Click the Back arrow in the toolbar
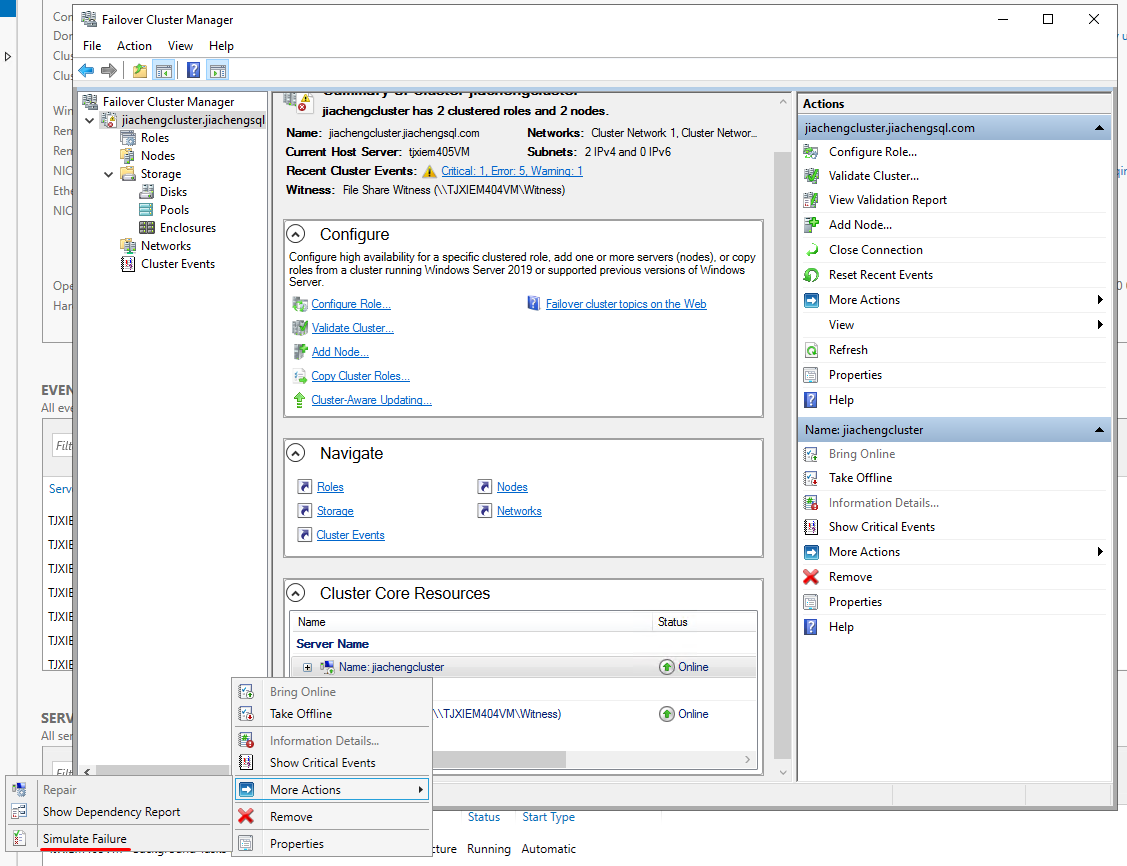1127x866 pixels. 86,70
